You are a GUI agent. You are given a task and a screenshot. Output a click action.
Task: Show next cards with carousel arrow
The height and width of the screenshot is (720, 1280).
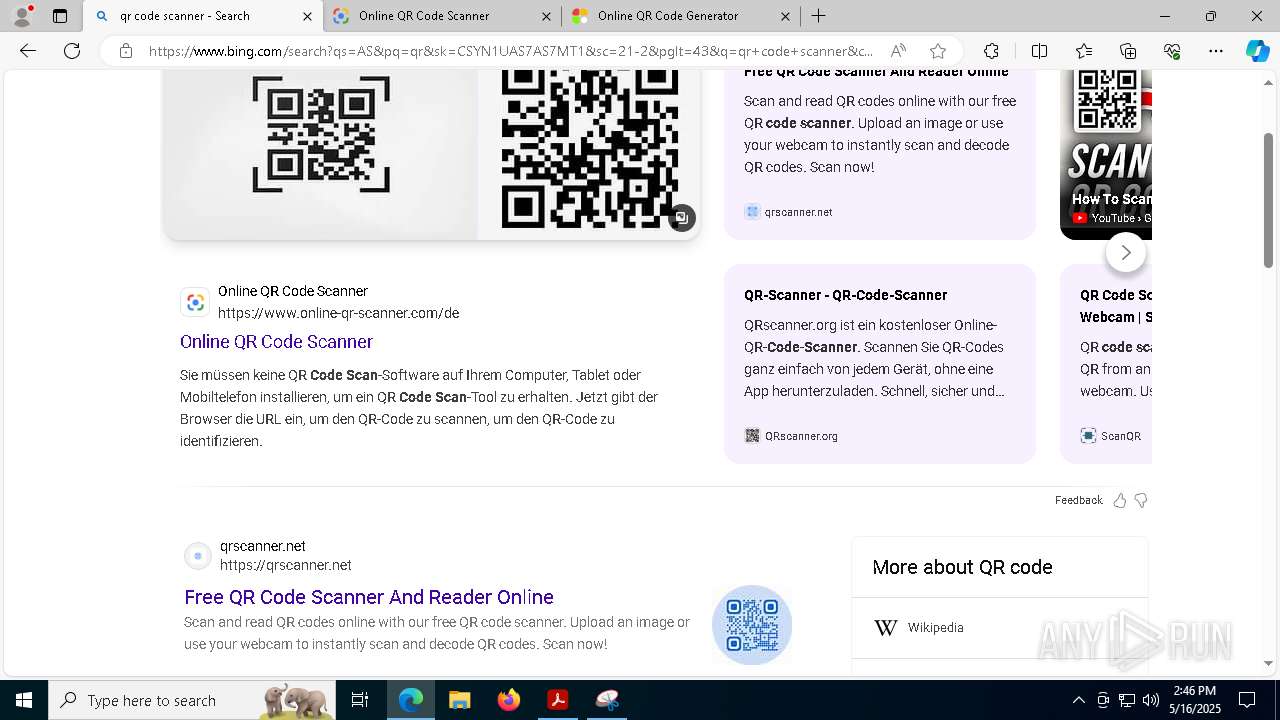pos(1125,252)
